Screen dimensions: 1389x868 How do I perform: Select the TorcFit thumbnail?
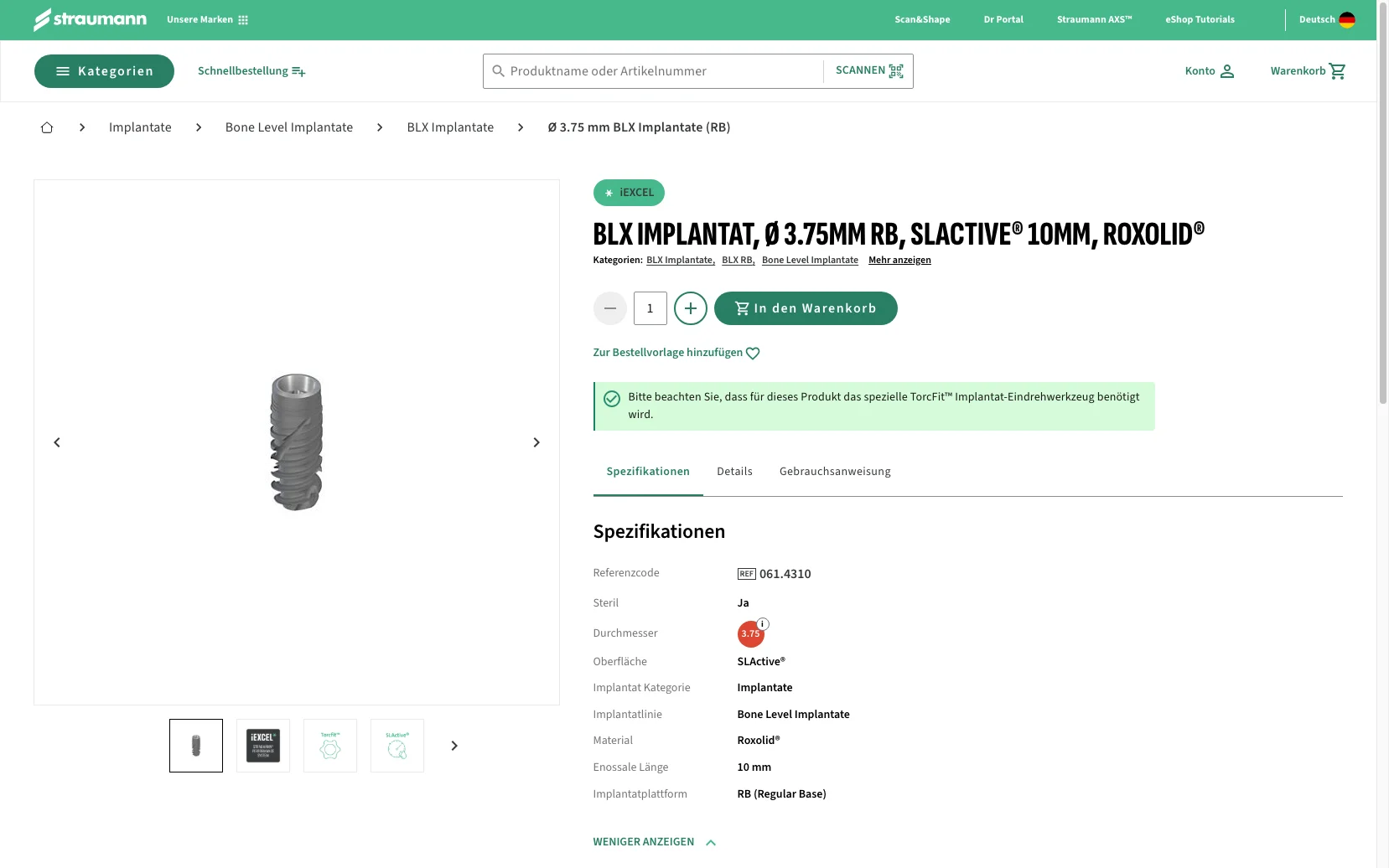330,746
